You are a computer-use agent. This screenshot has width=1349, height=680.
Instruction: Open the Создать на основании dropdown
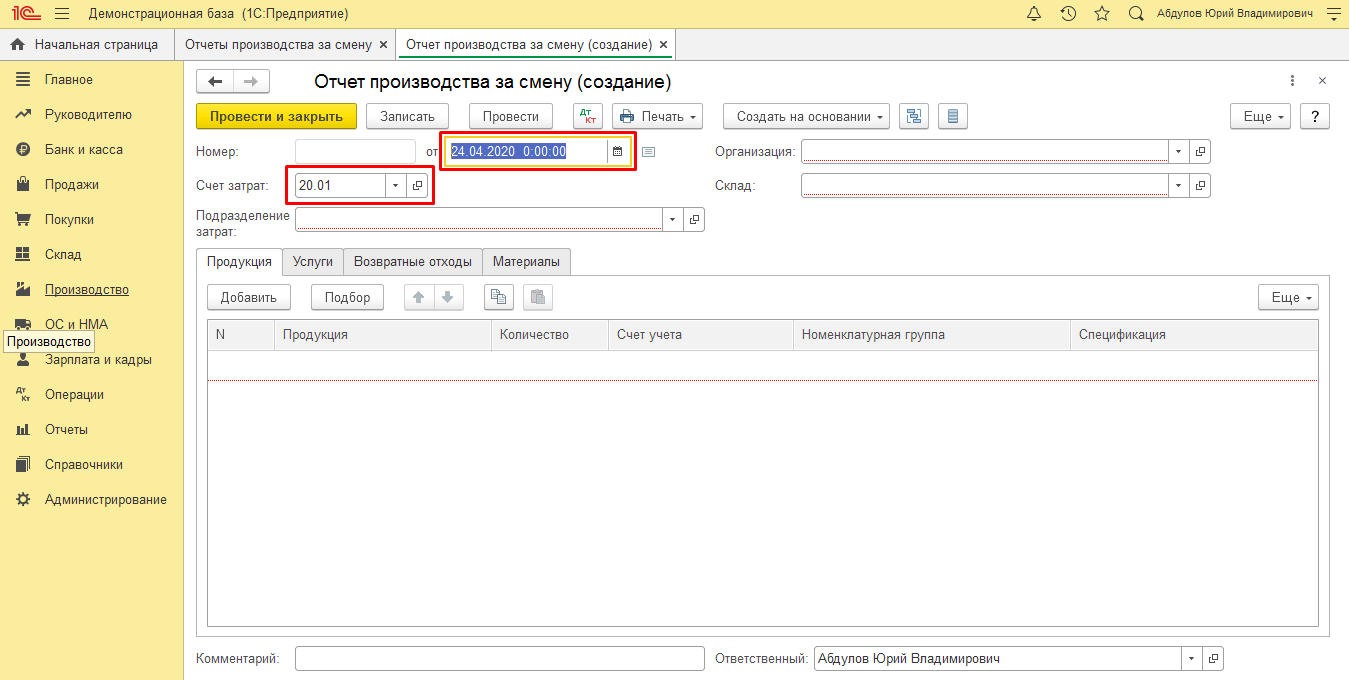[x=806, y=116]
